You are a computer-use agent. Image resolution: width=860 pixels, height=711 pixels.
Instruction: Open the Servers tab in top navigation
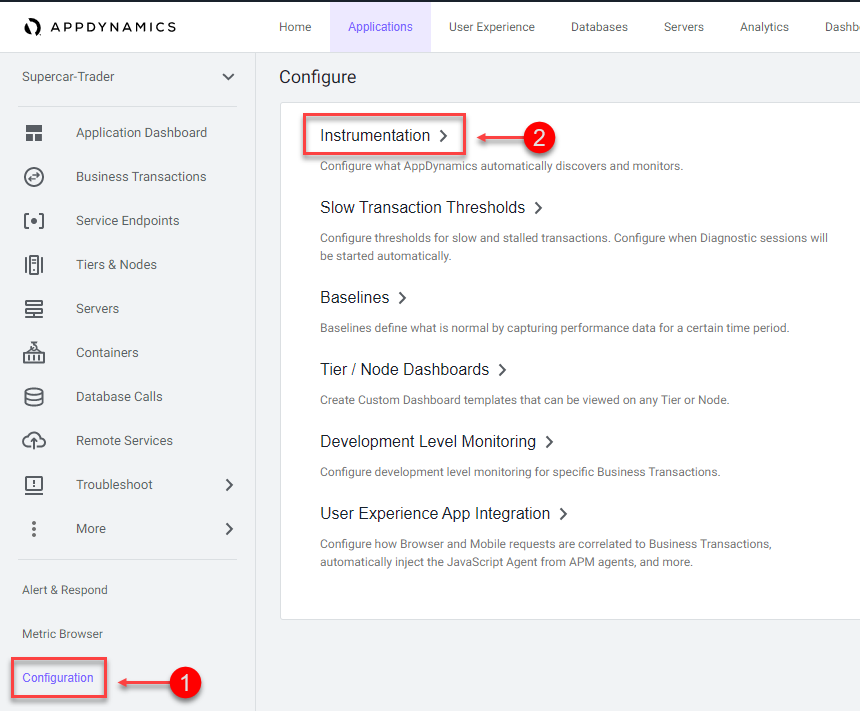point(683,27)
